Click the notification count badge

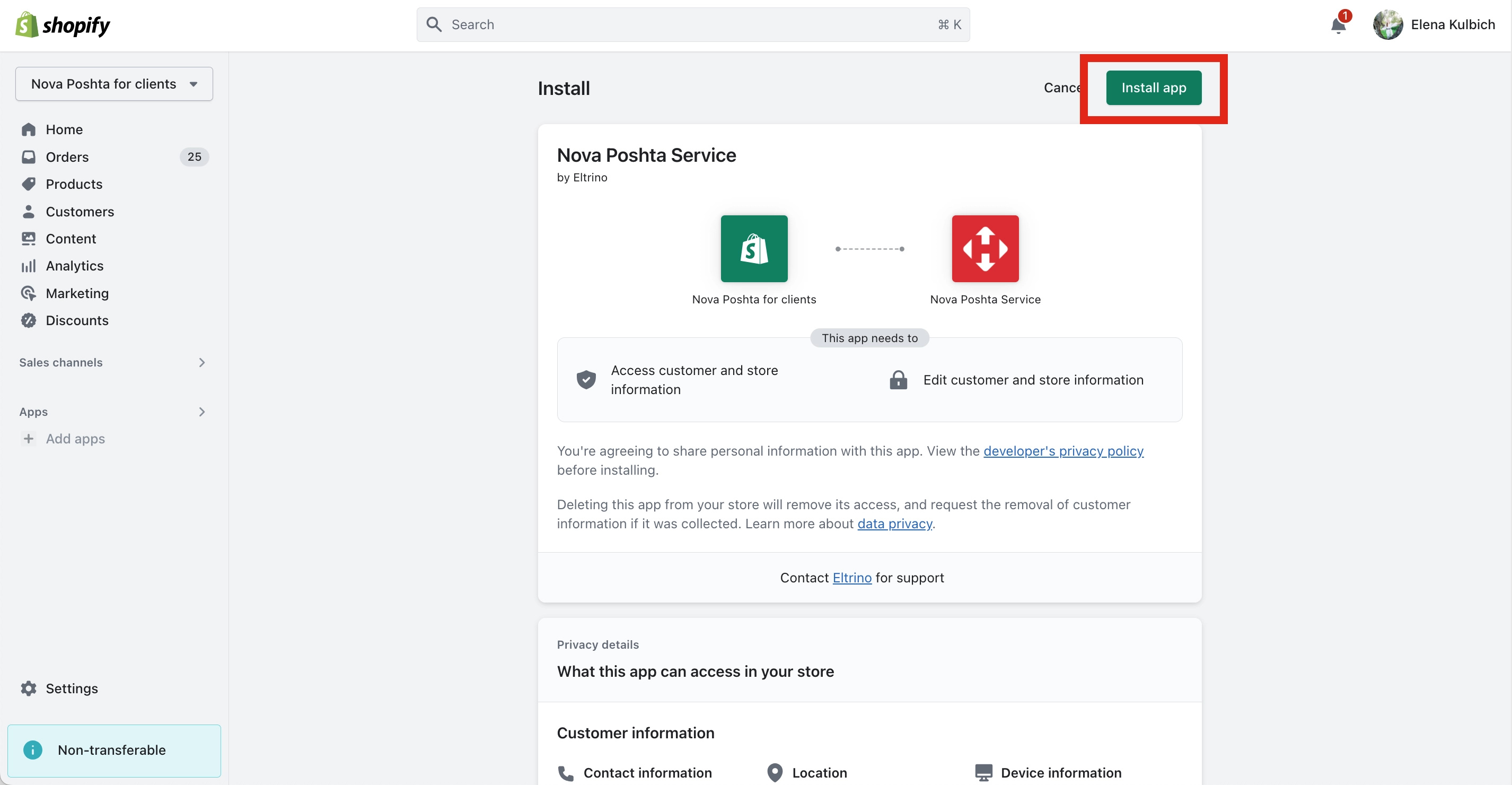(1344, 16)
